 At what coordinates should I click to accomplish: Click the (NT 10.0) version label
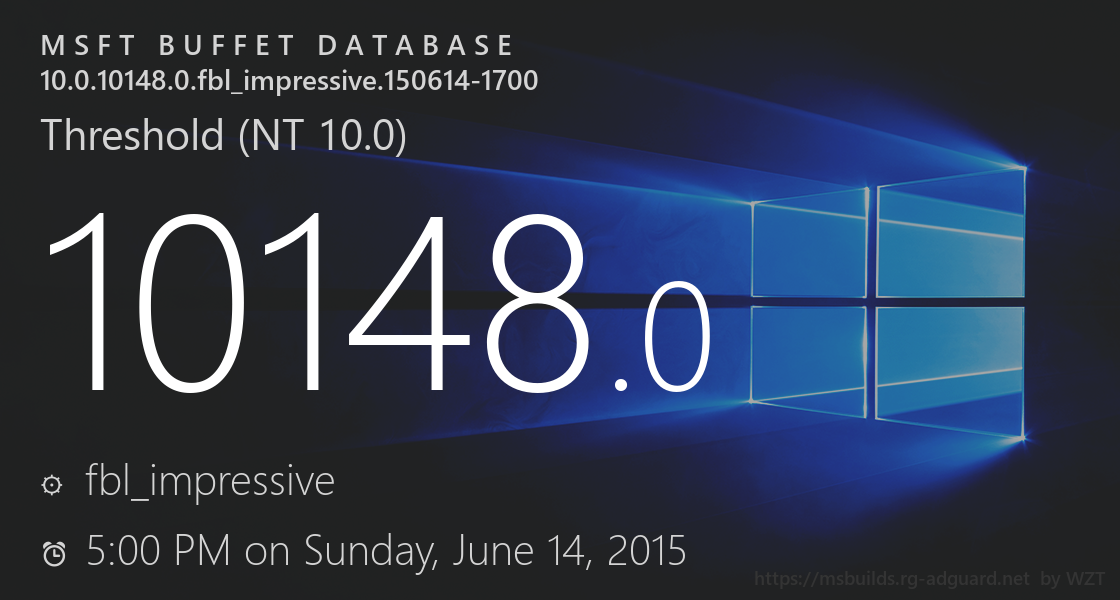(x=323, y=135)
